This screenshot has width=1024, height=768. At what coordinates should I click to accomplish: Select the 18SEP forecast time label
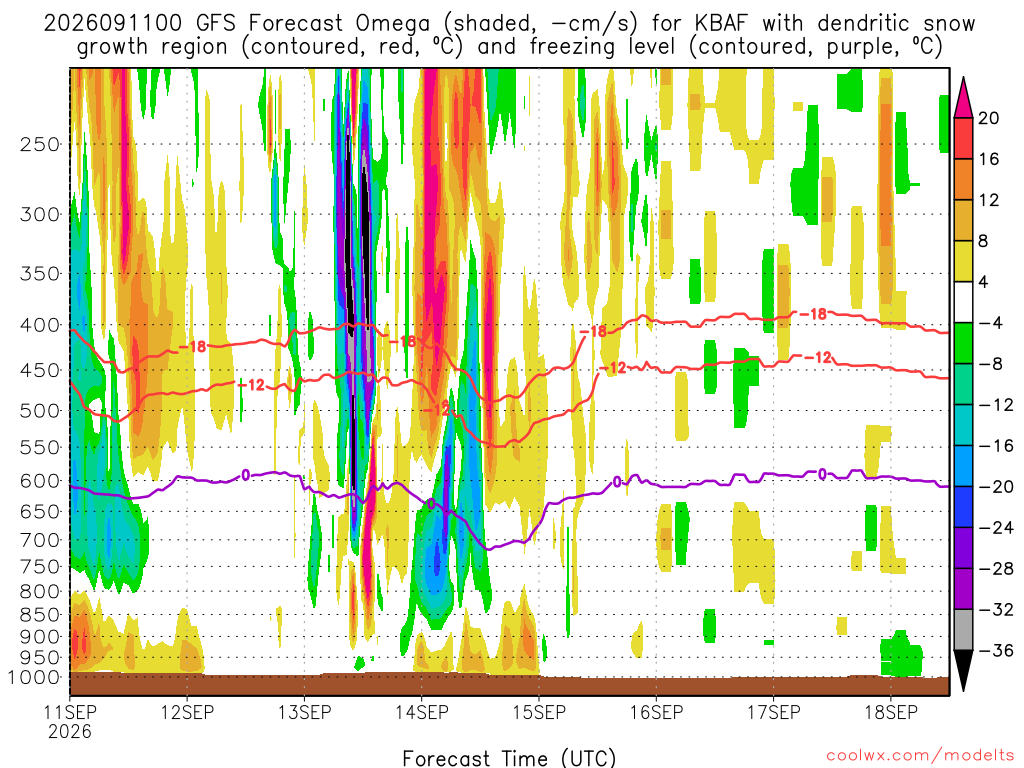(891, 712)
